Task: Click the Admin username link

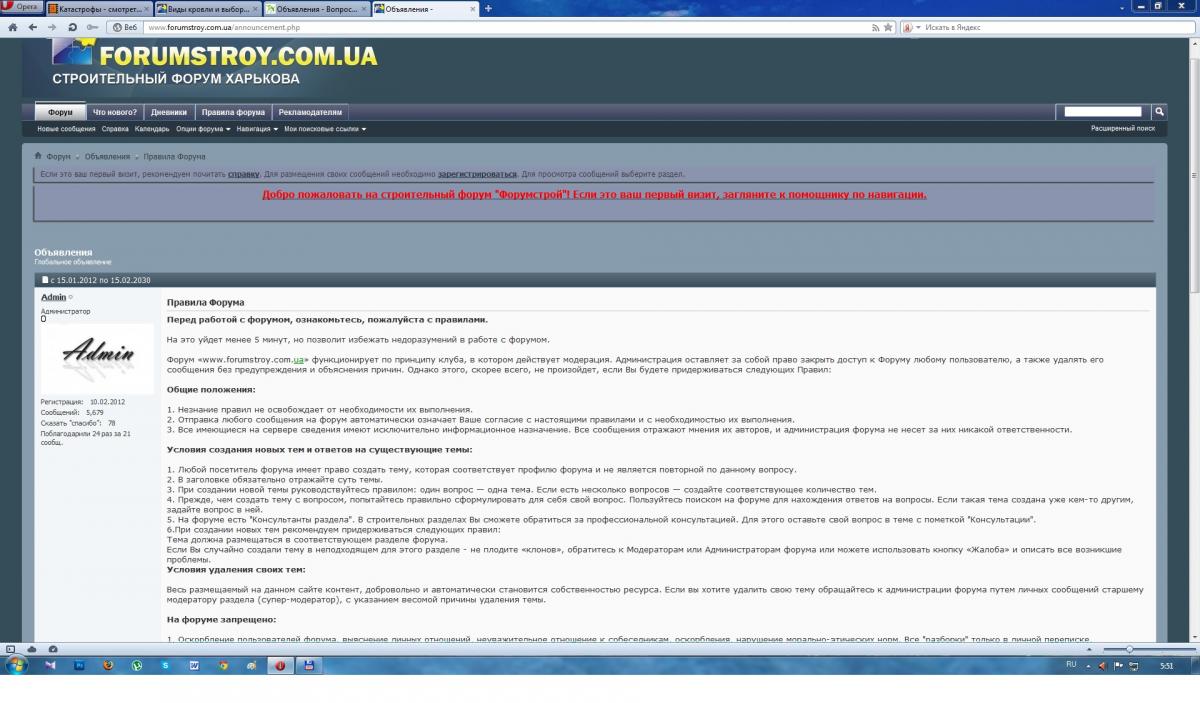Action: 53,297
